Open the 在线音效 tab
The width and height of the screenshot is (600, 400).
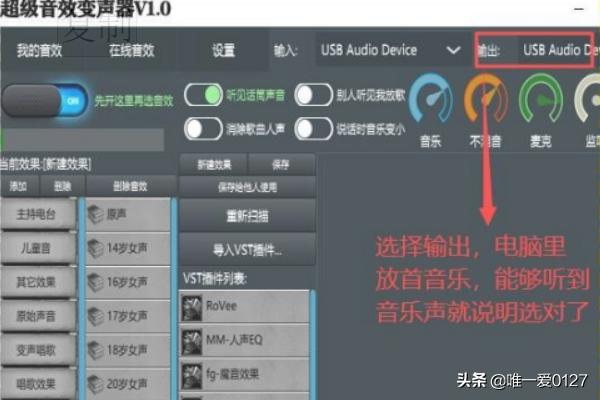click(x=132, y=50)
